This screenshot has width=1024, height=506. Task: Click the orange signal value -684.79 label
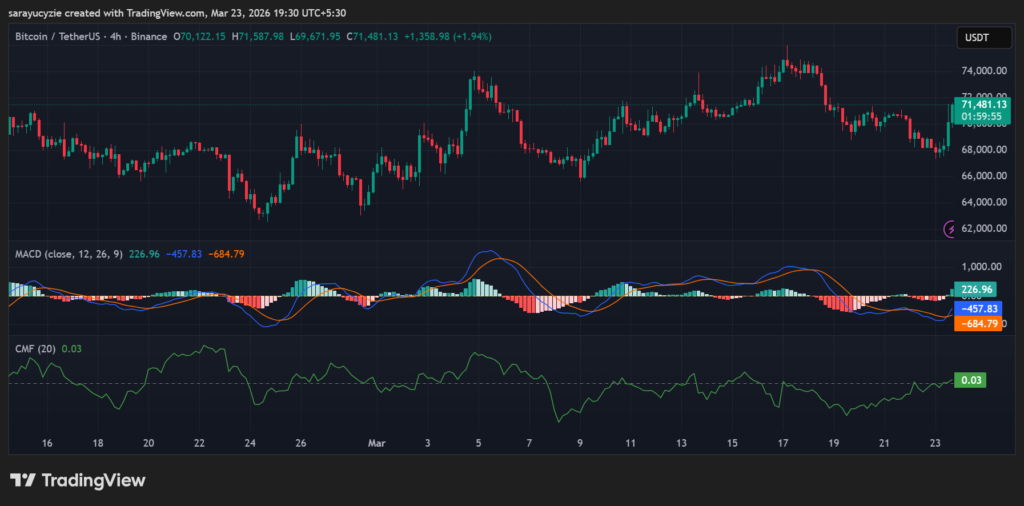975,324
